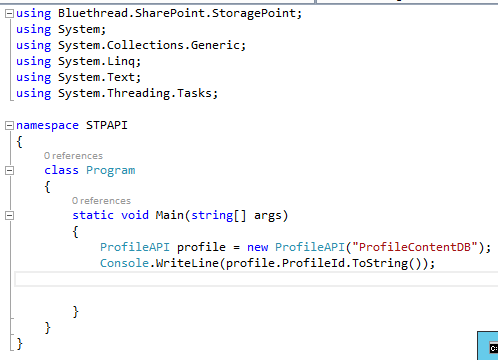Click the string literal "ProfileContentDB"
Screen dimensions: 498x360
click(x=415, y=247)
